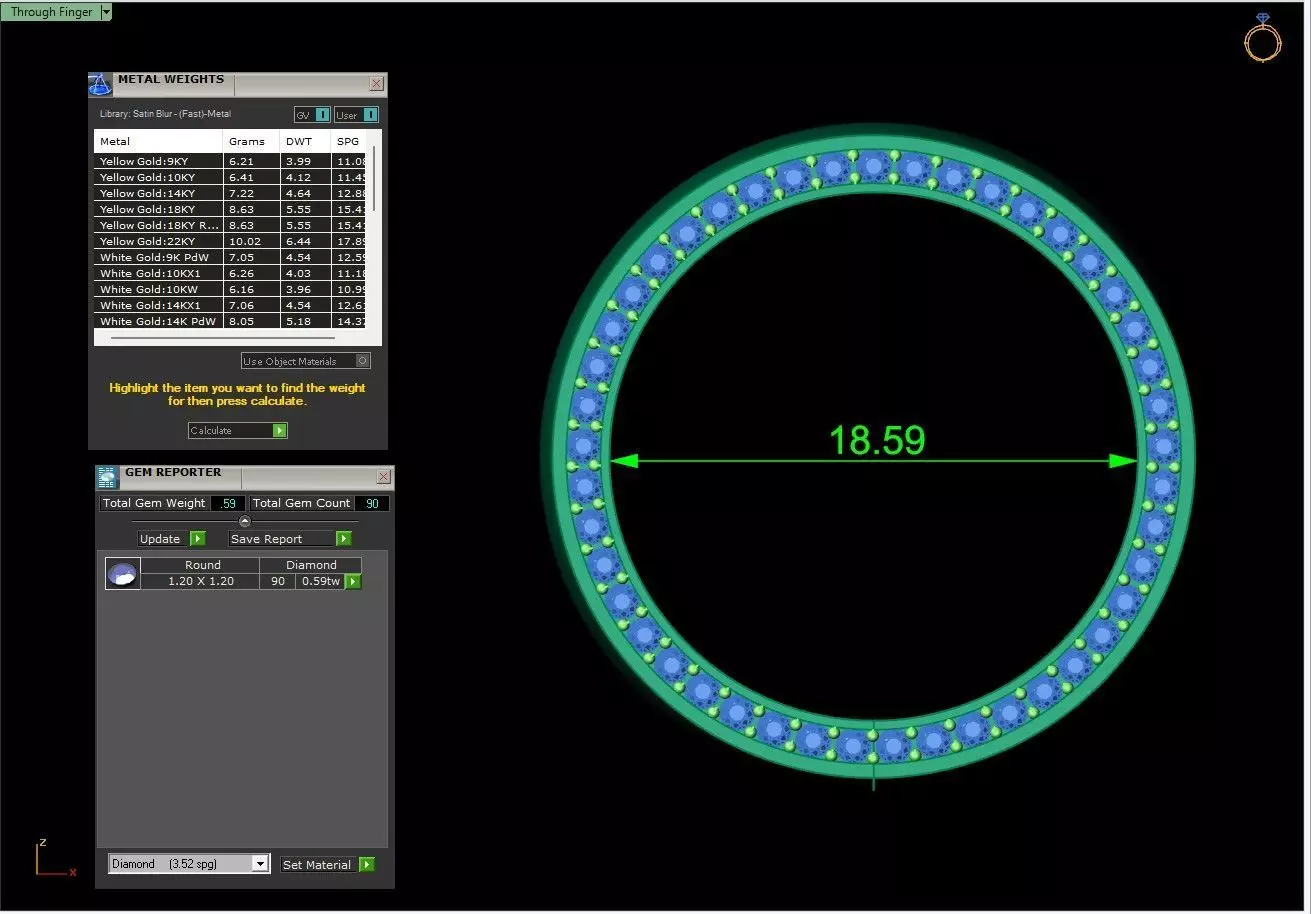Select the White Gold:14K PdW row
The width and height of the screenshot is (1311, 914).
pyautogui.click(x=231, y=321)
